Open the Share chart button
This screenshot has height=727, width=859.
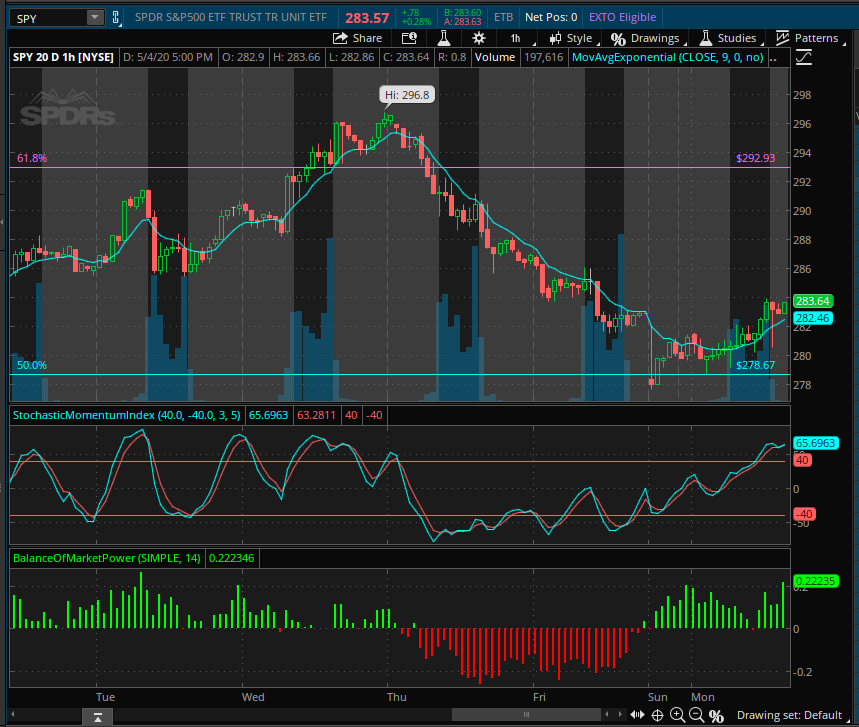point(357,38)
